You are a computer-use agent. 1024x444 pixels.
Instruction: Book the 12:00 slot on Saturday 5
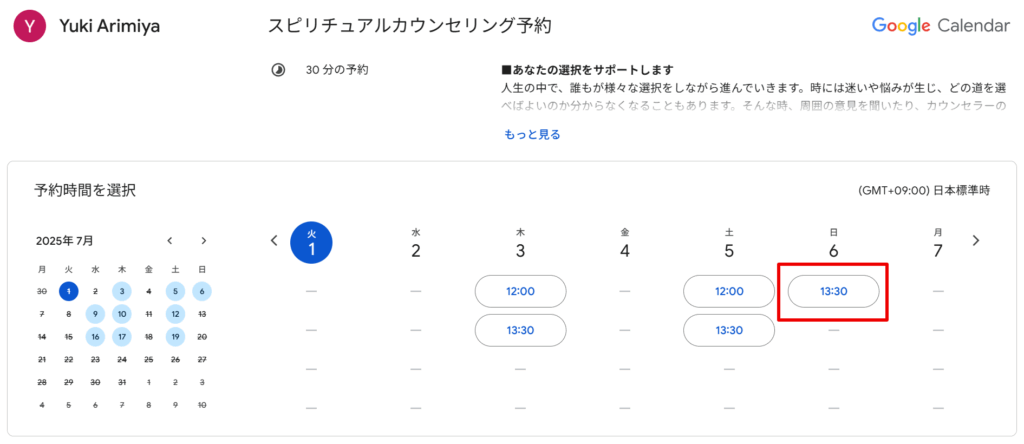[729, 291]
